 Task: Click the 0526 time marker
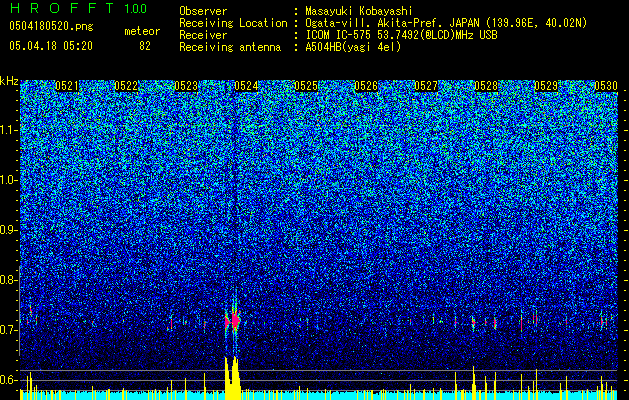(366, 86)
